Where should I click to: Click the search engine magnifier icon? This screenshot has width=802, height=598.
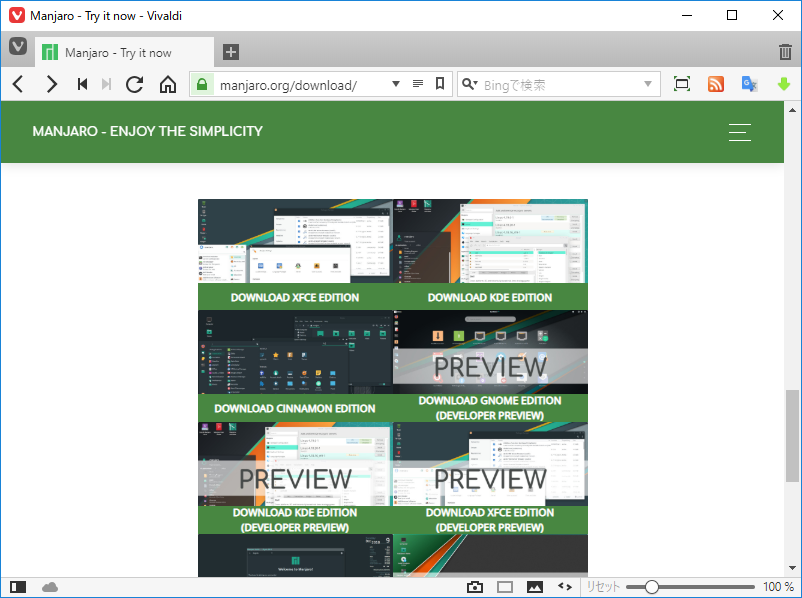click(469, 84)
